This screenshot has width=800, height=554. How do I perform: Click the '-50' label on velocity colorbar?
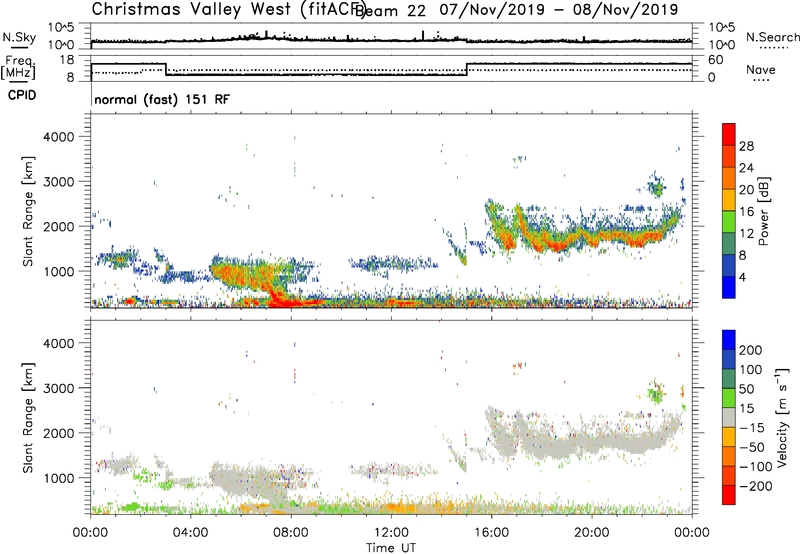[751, 447]
